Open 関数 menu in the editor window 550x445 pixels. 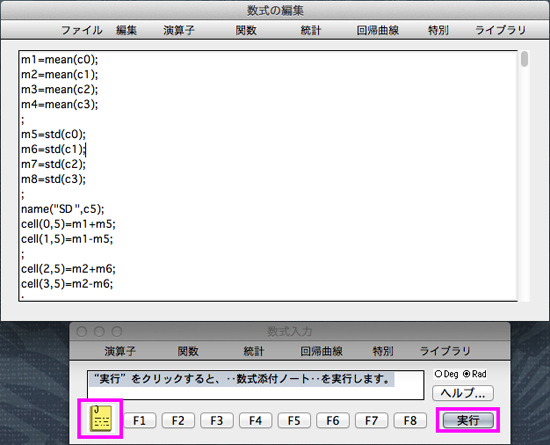(246, 31)
